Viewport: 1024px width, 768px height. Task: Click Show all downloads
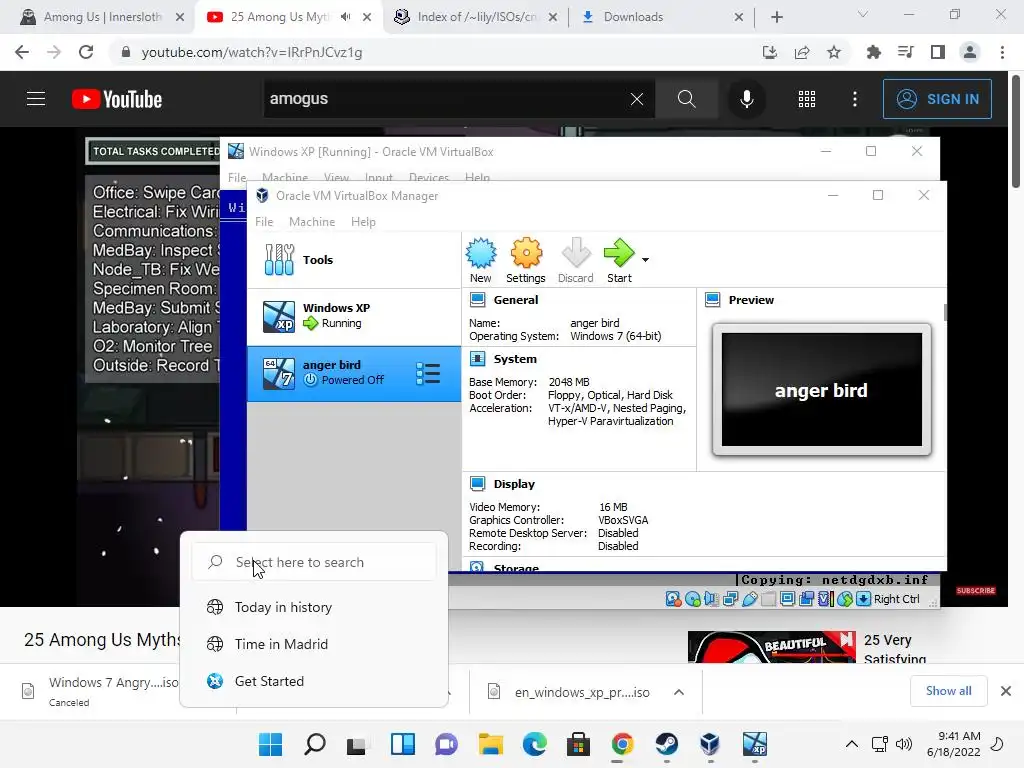click(x=948, y=691)
